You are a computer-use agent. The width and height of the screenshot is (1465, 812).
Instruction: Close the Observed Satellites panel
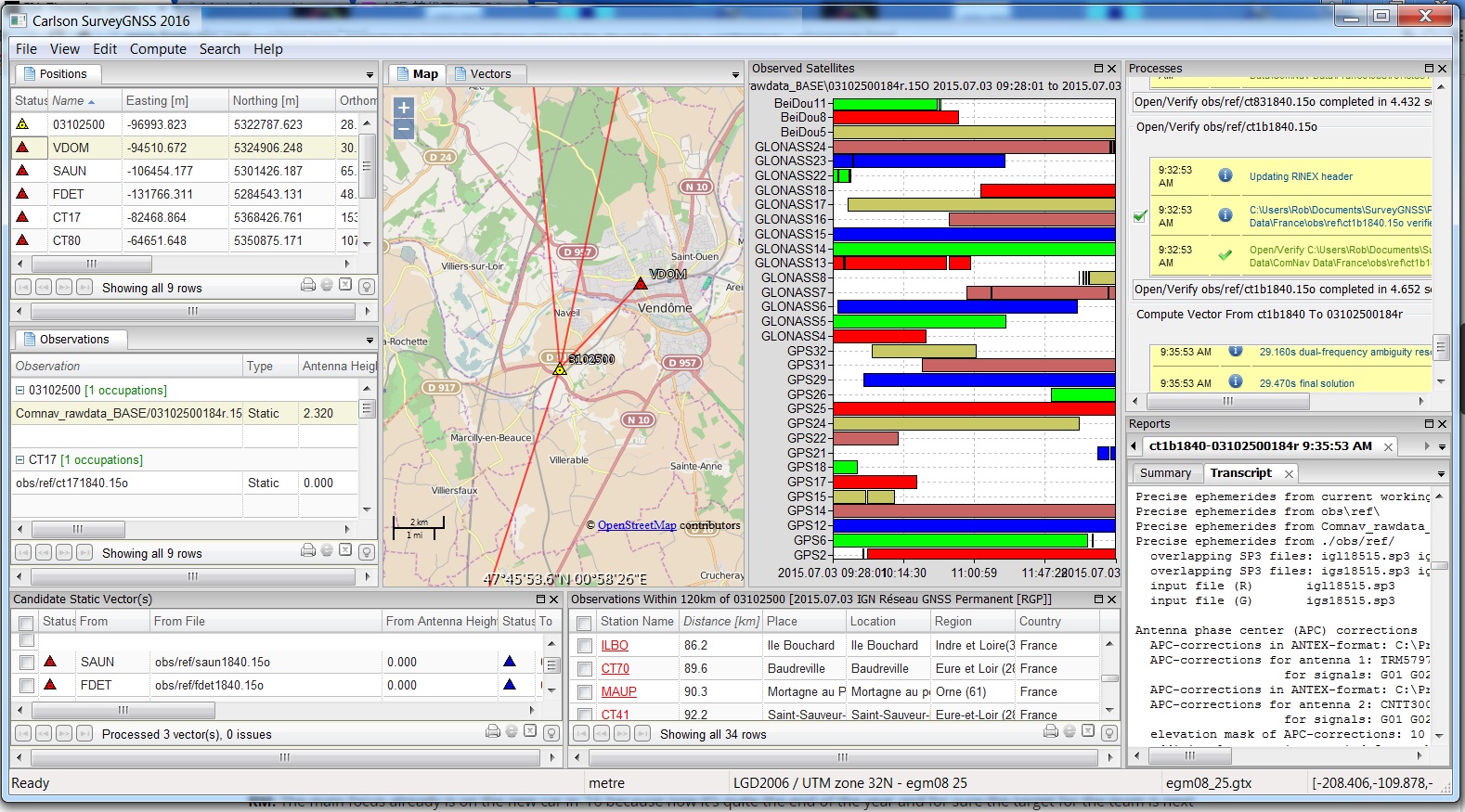pos(1111,69)
